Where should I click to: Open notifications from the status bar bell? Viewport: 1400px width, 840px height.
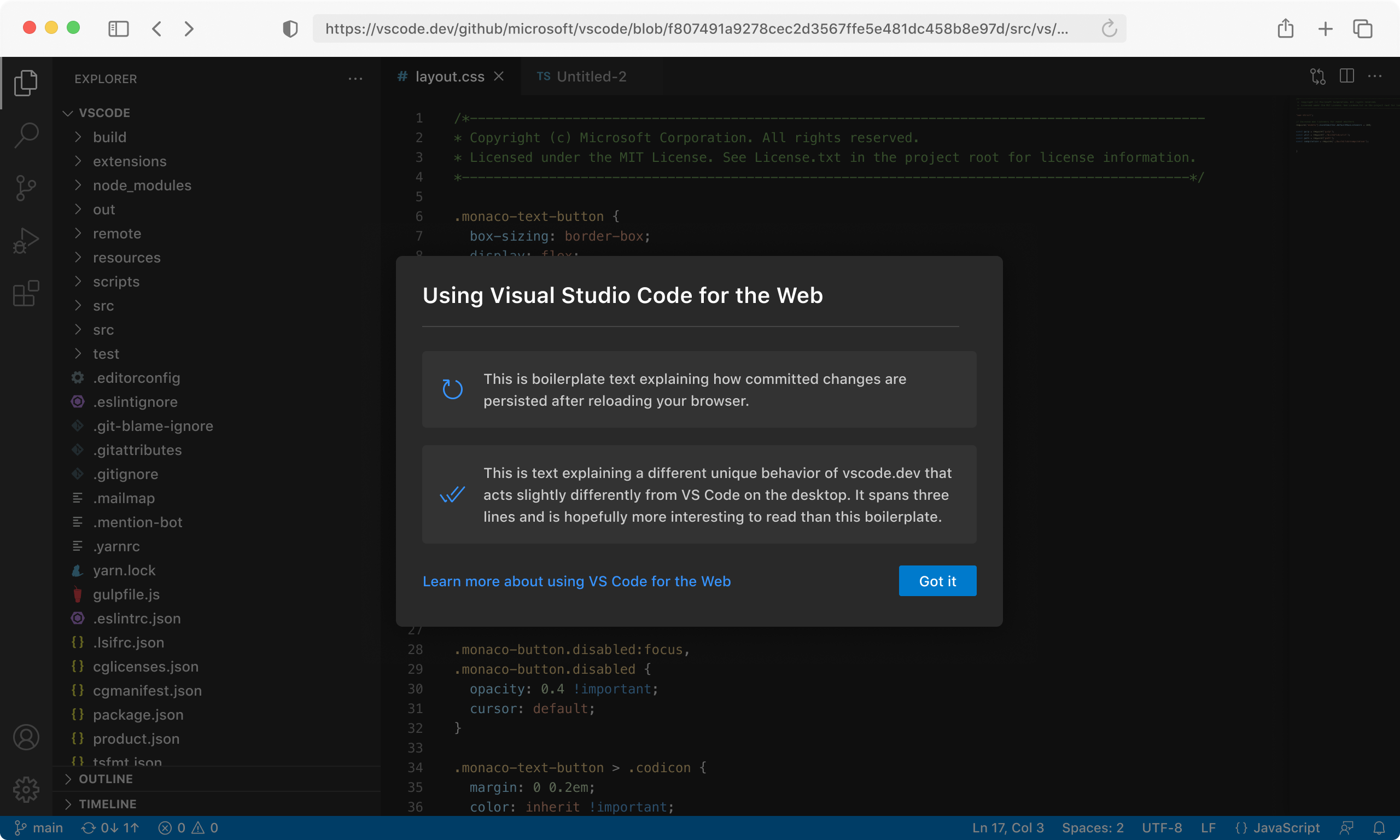coord(1381,827)
